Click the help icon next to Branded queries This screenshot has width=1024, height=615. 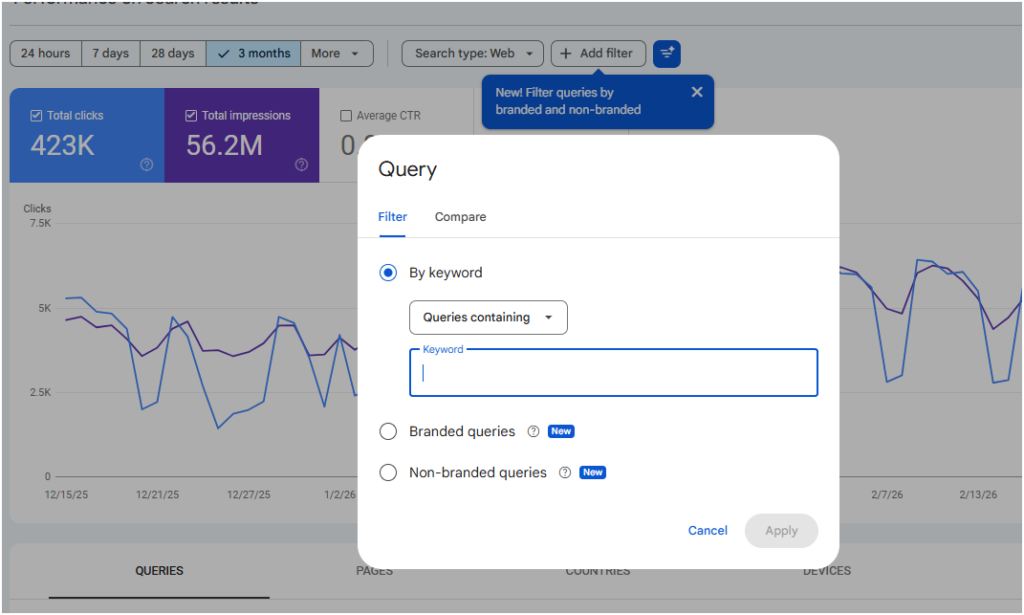[531, 431]
